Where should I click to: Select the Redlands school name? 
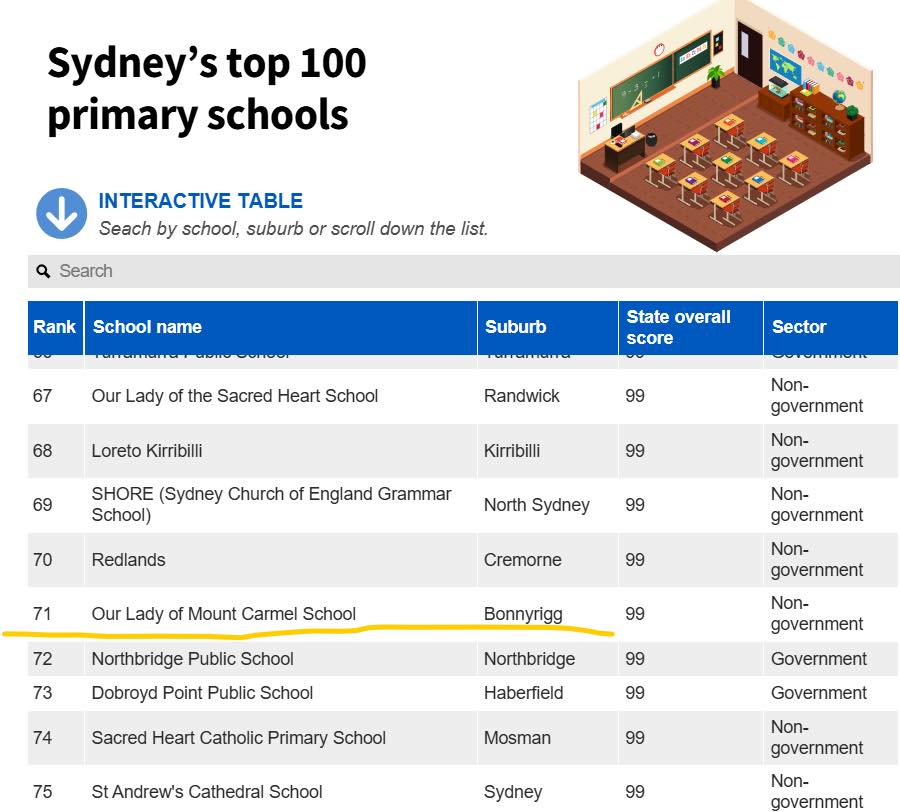click(129, 560)
